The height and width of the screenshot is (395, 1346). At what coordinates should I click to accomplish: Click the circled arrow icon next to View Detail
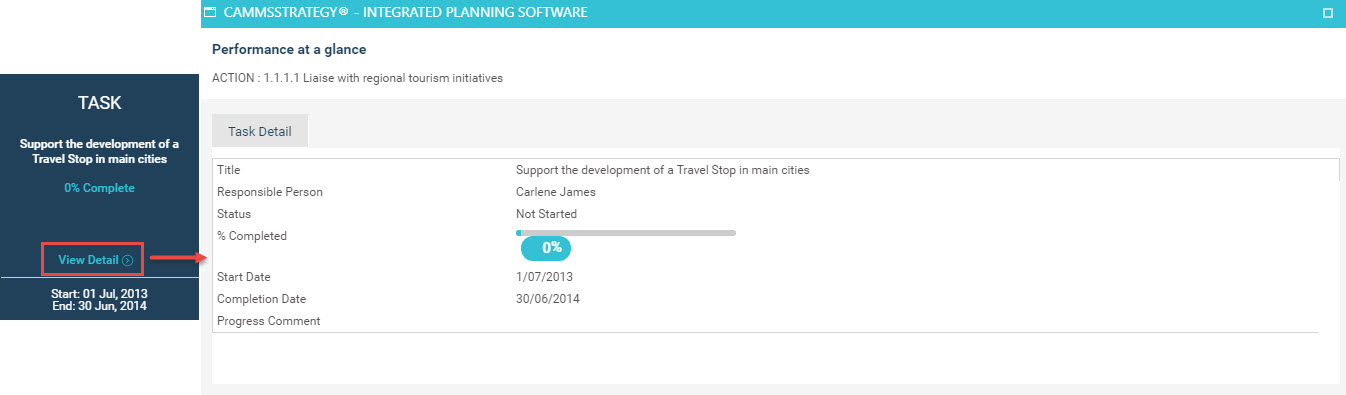127,260
